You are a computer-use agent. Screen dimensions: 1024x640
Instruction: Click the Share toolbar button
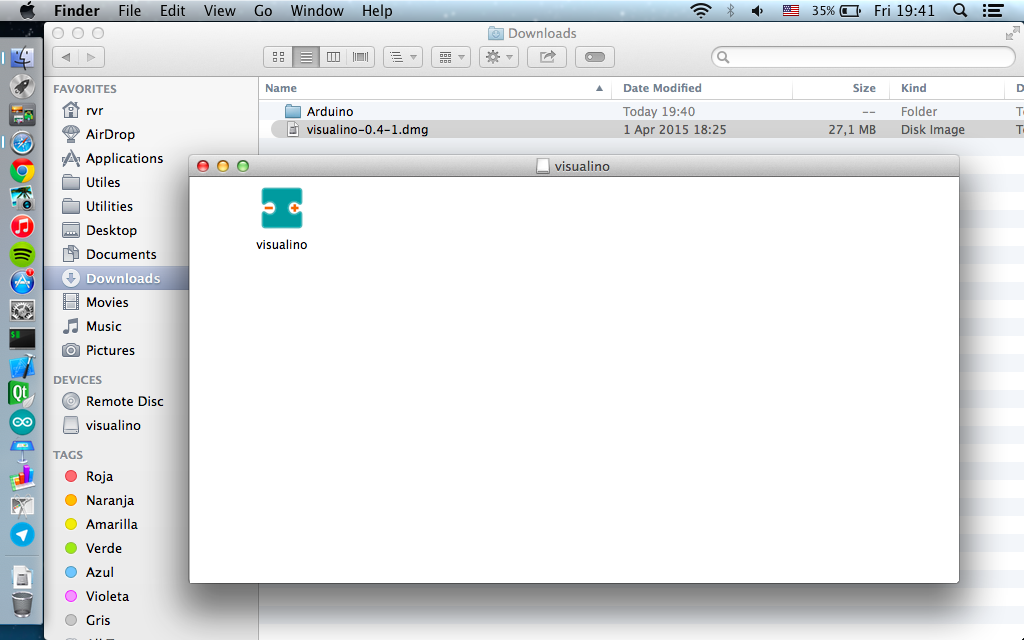[x=547, y=57]
